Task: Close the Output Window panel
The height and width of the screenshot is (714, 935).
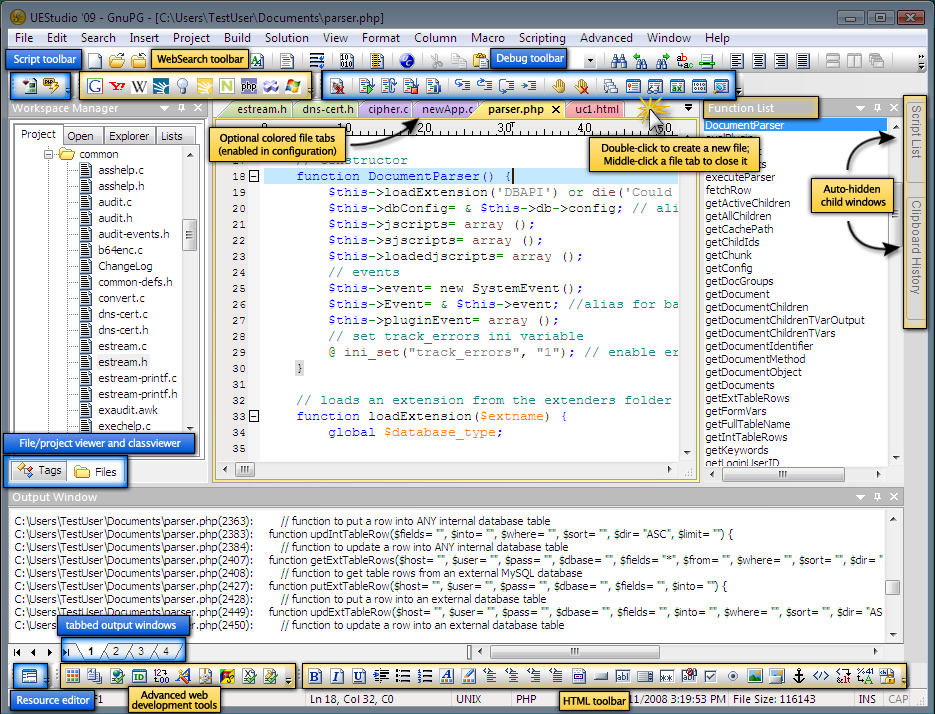Action: tap(894, 497)
